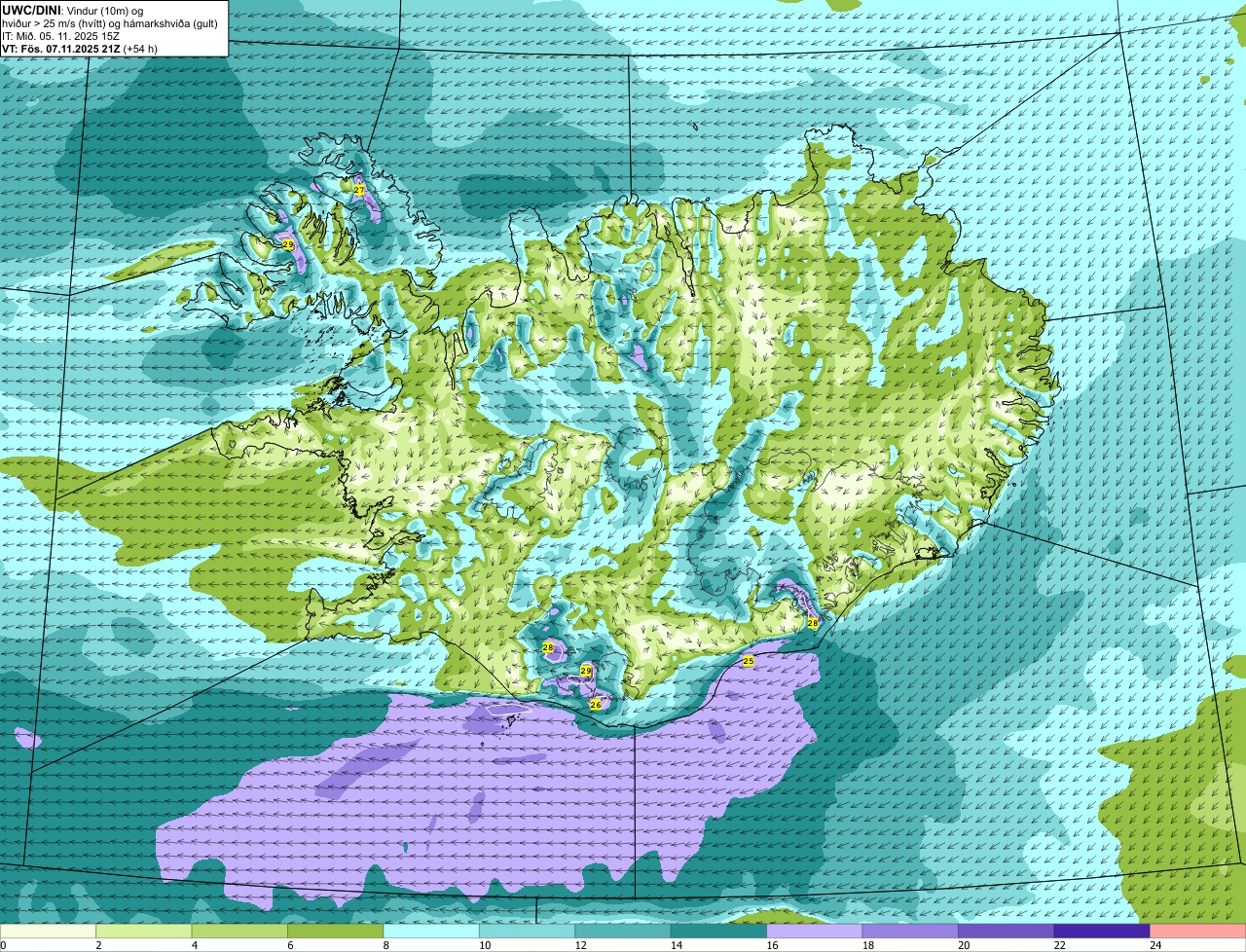Click the colorbar tick label '12'
This screenshot has width=1246, height=952.
coord(580,945)
